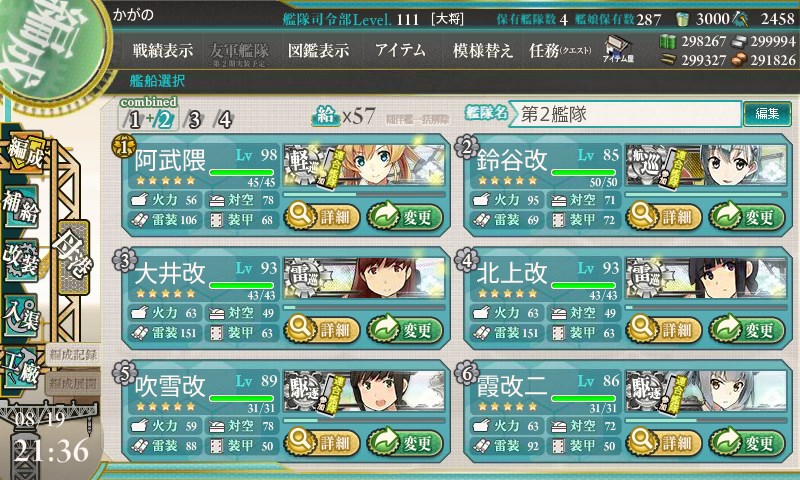Open the 図鑑表示 encyclopedia menu
800x480 pixels.
[318, 50]
